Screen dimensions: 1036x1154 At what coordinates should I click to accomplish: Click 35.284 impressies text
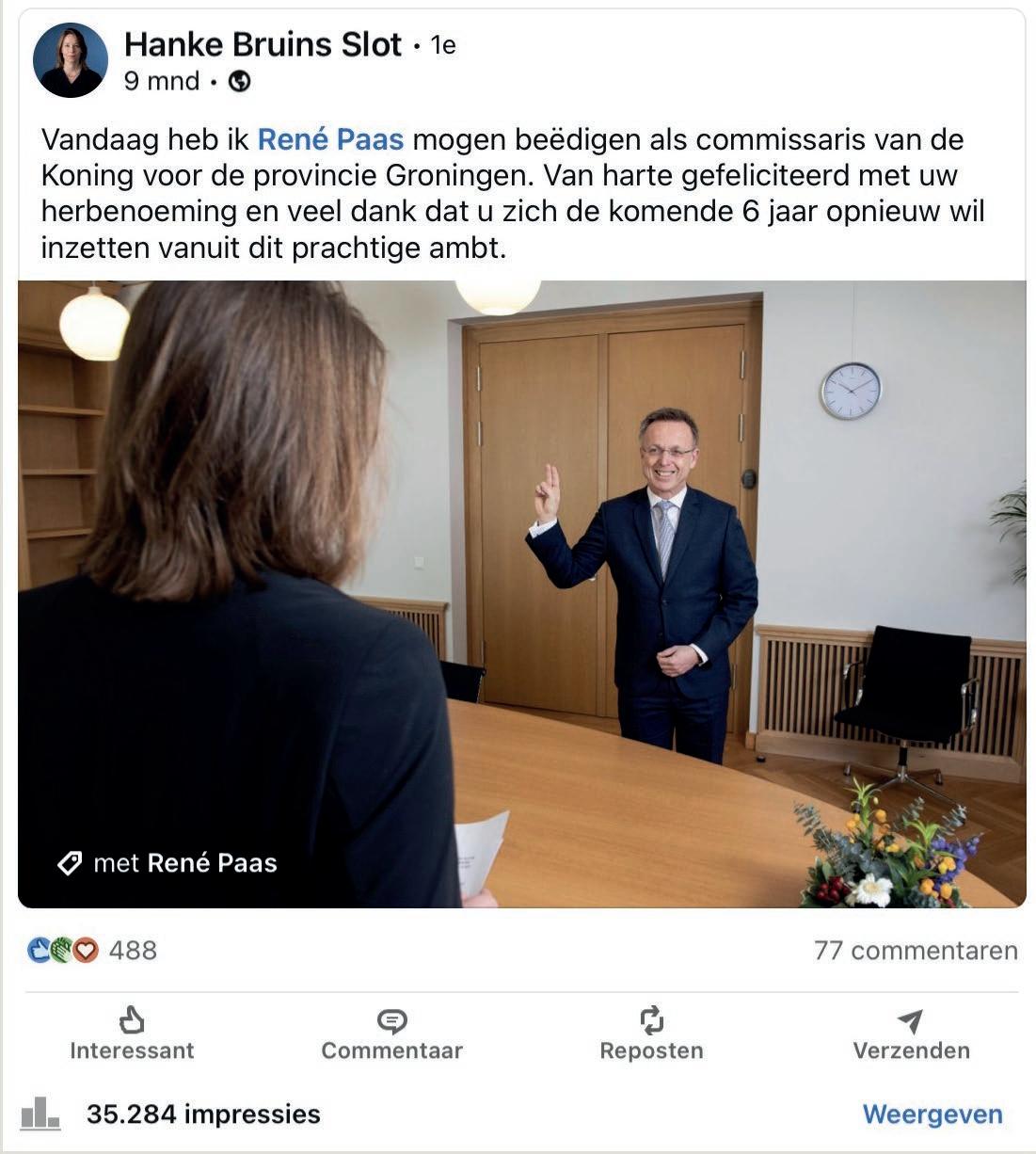pyautogui.click(x=203, y=1114)
